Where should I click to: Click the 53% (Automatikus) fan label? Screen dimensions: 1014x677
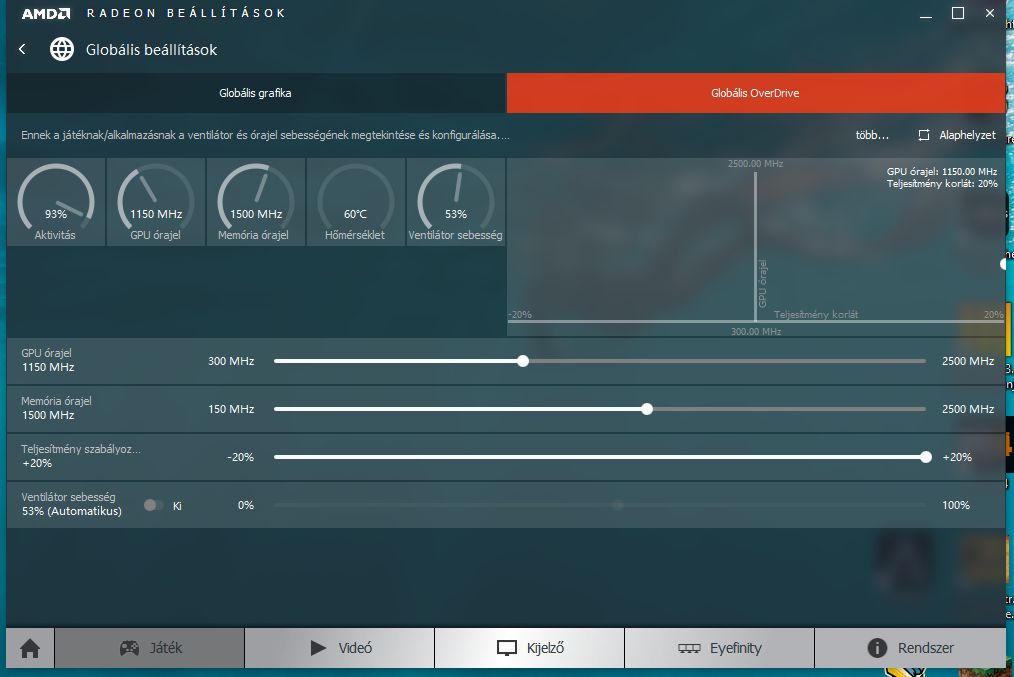[x=72, y=511]
